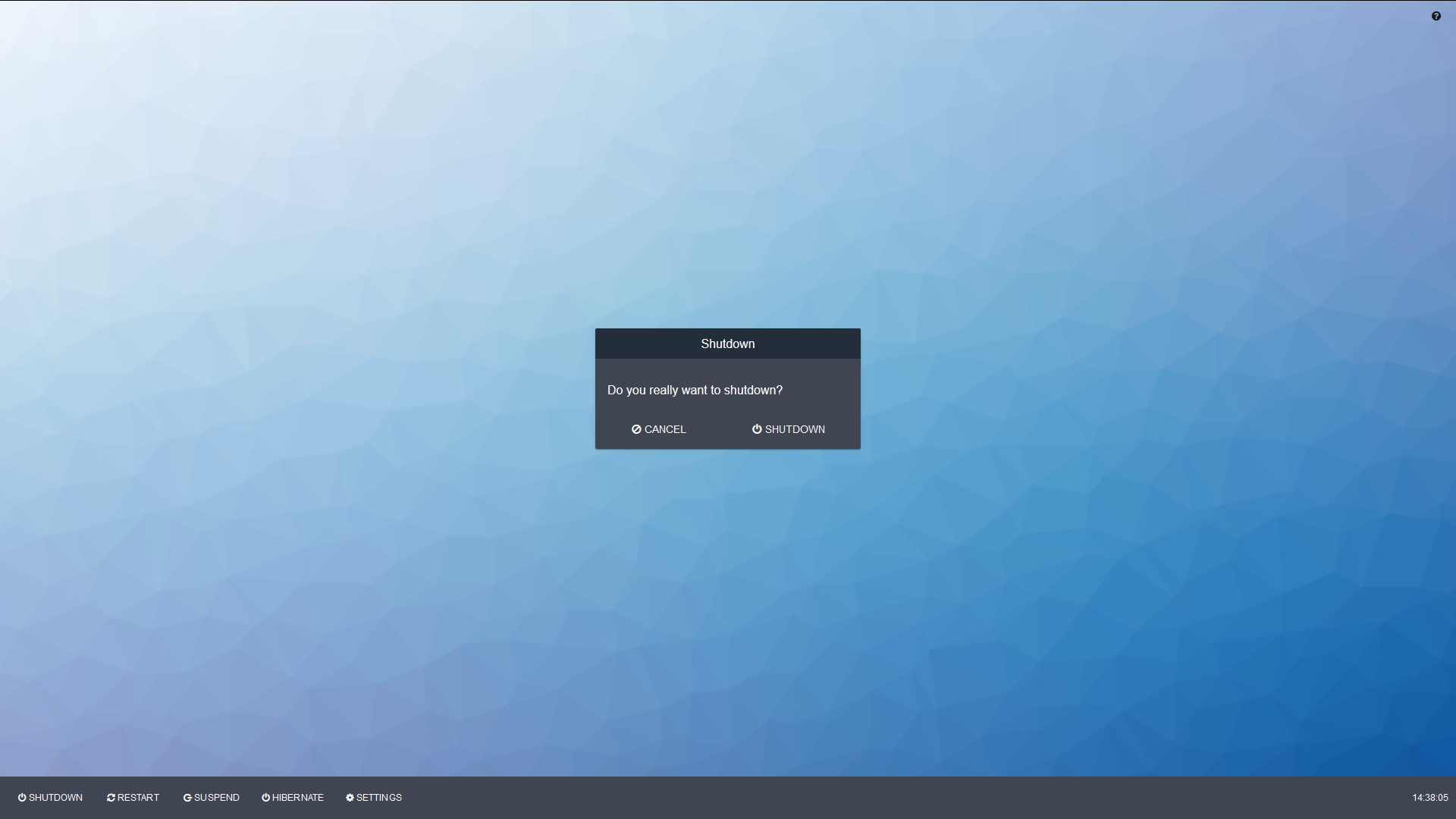Viewport: 1456px width, 819px height.
Task: Click the suspend icon beside SUSPEND label
Action: coord(187,798)
